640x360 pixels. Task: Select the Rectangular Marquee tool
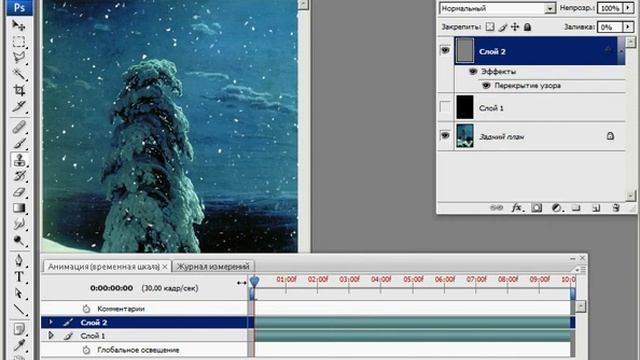(x=19, y=42)
